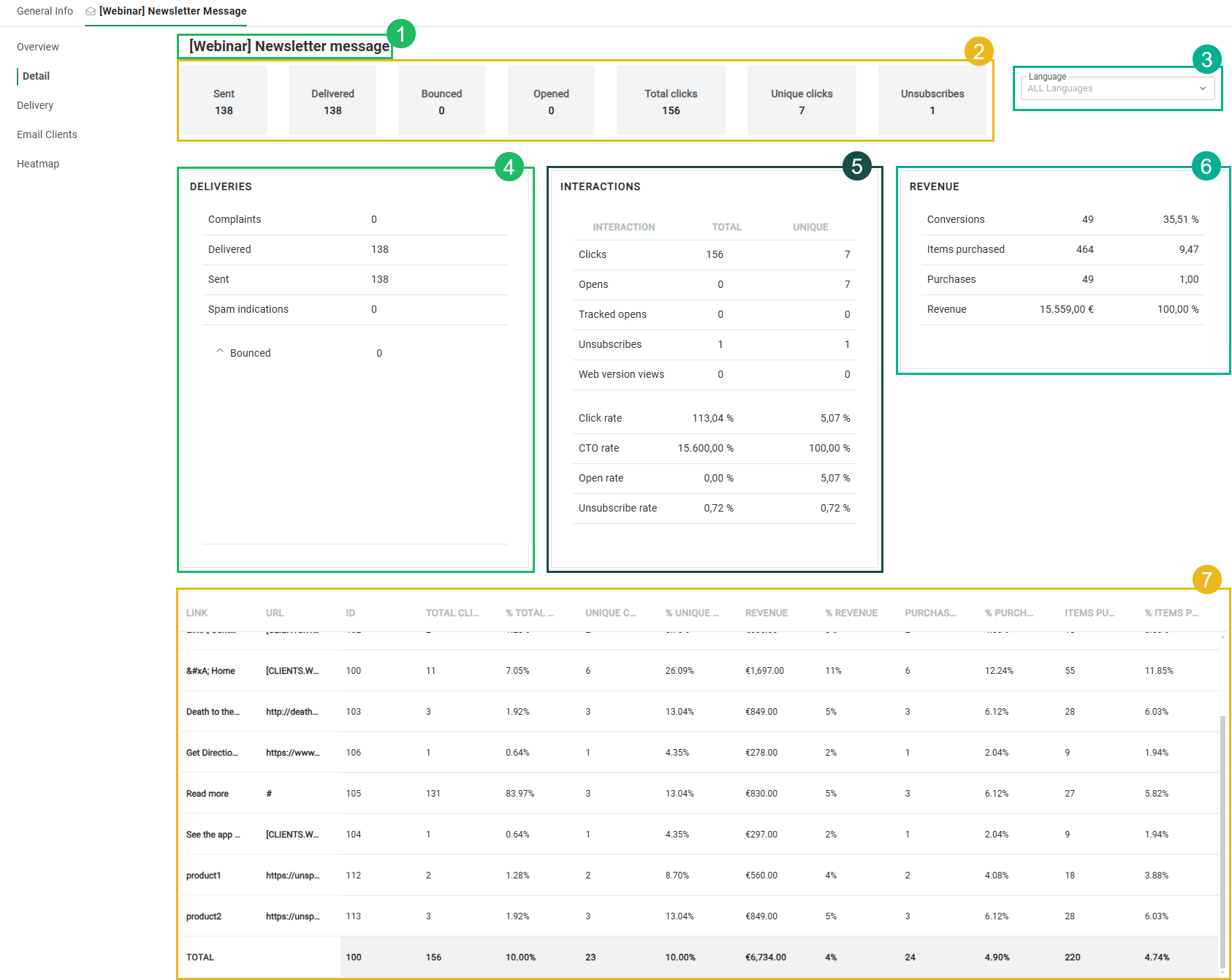Viewport: 1232px width, 980px height.
Task: Click the LINK column header
Action: pos(197,613)
